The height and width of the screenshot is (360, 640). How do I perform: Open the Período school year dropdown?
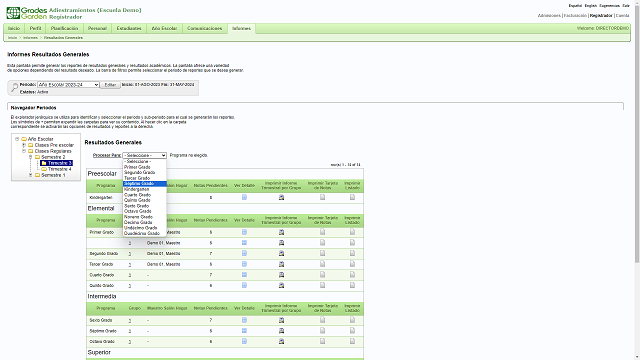point(68,84)
